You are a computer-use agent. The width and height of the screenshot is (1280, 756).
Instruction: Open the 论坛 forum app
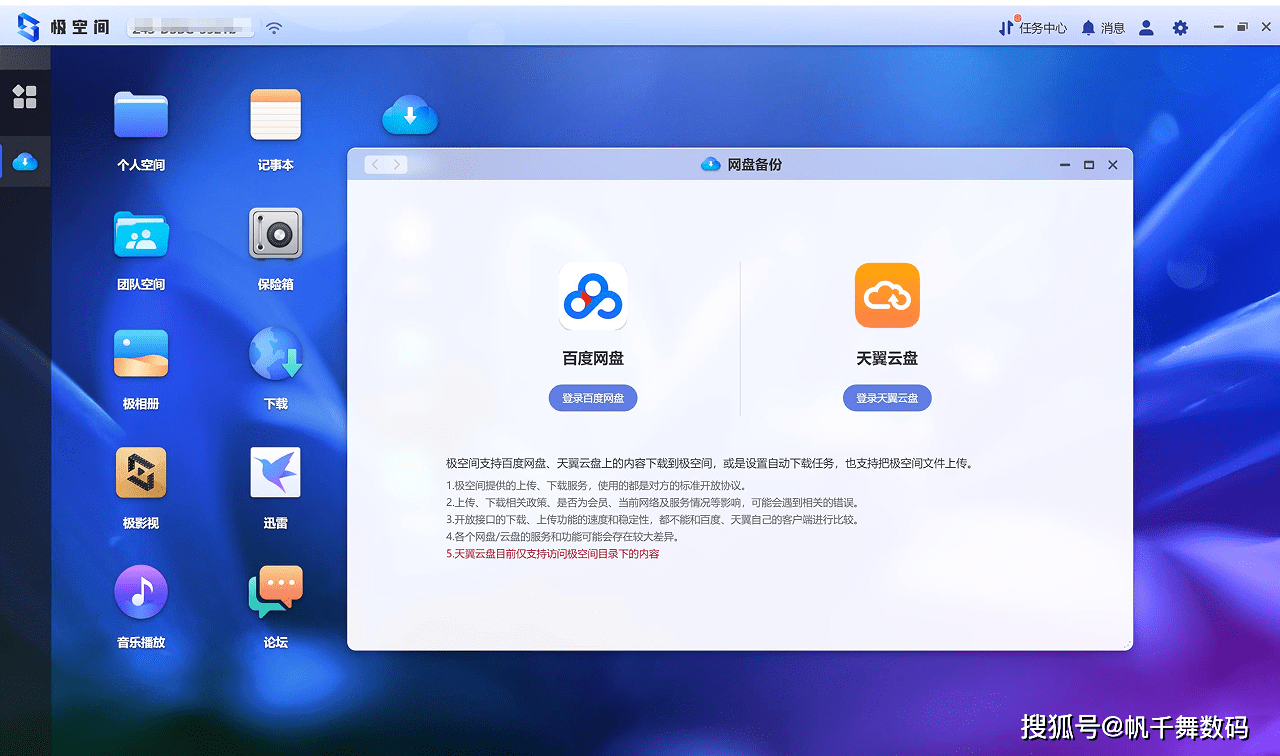pos(275,592)
